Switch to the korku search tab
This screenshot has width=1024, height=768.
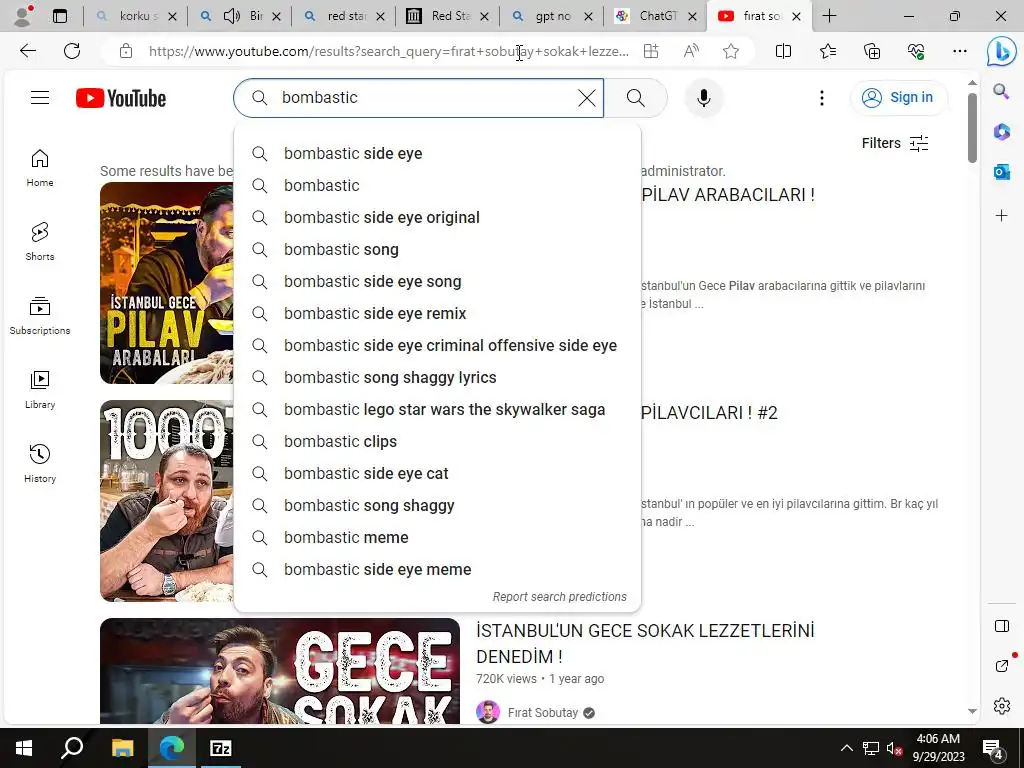(135, 16)
